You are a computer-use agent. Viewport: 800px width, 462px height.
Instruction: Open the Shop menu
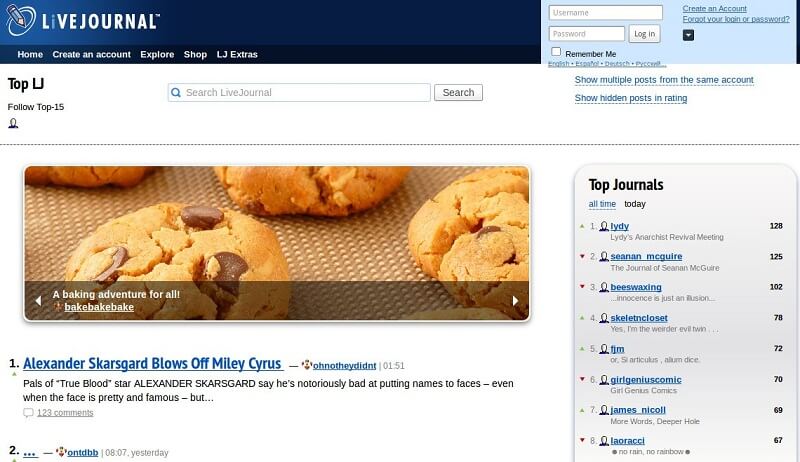tap(195, 55)
